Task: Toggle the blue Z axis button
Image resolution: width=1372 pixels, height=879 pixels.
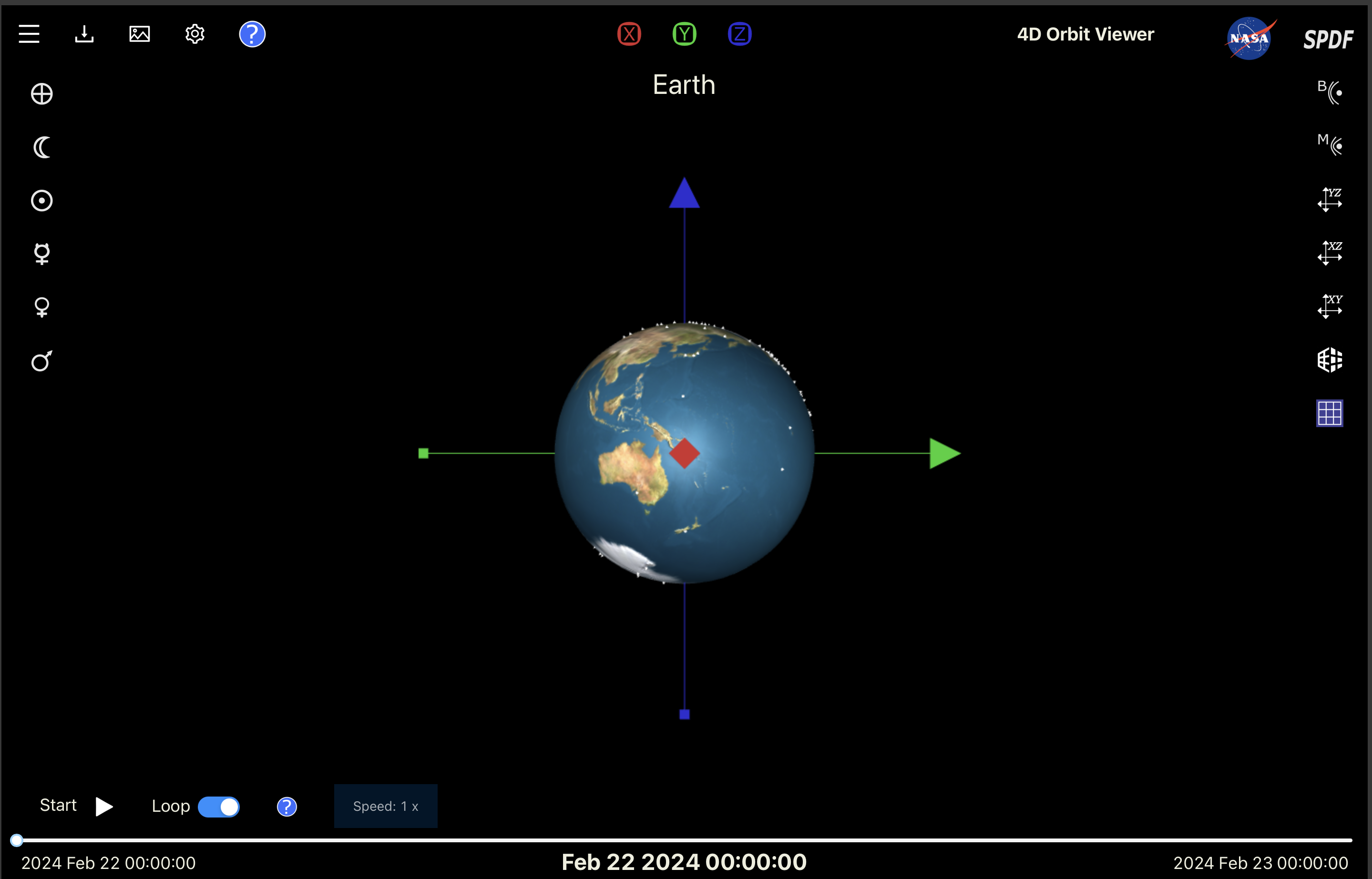Action: [740, 34]
